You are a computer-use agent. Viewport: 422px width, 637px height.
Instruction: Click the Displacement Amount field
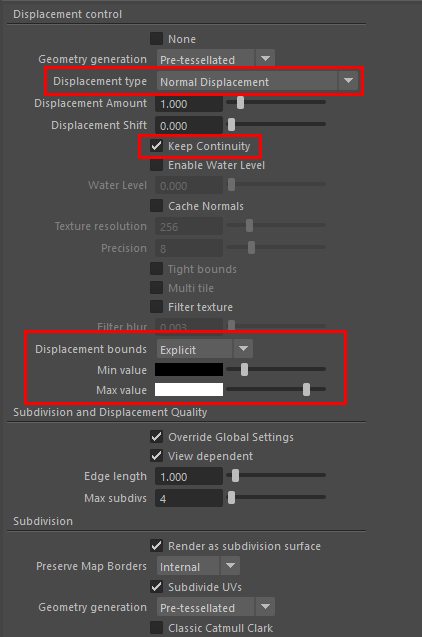point(189,104)
